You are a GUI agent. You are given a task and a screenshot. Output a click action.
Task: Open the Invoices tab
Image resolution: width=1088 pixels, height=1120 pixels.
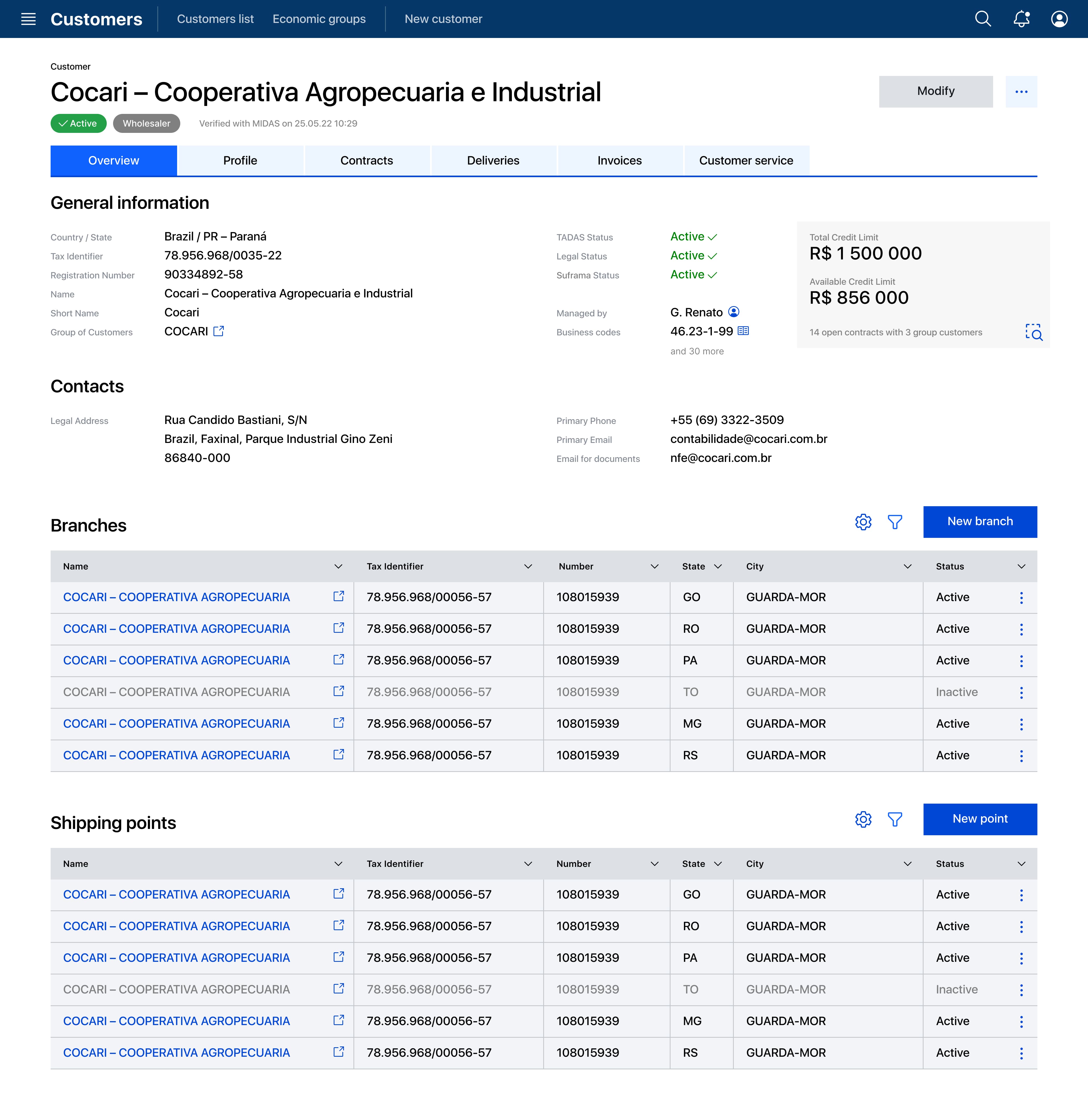point(619,161)
